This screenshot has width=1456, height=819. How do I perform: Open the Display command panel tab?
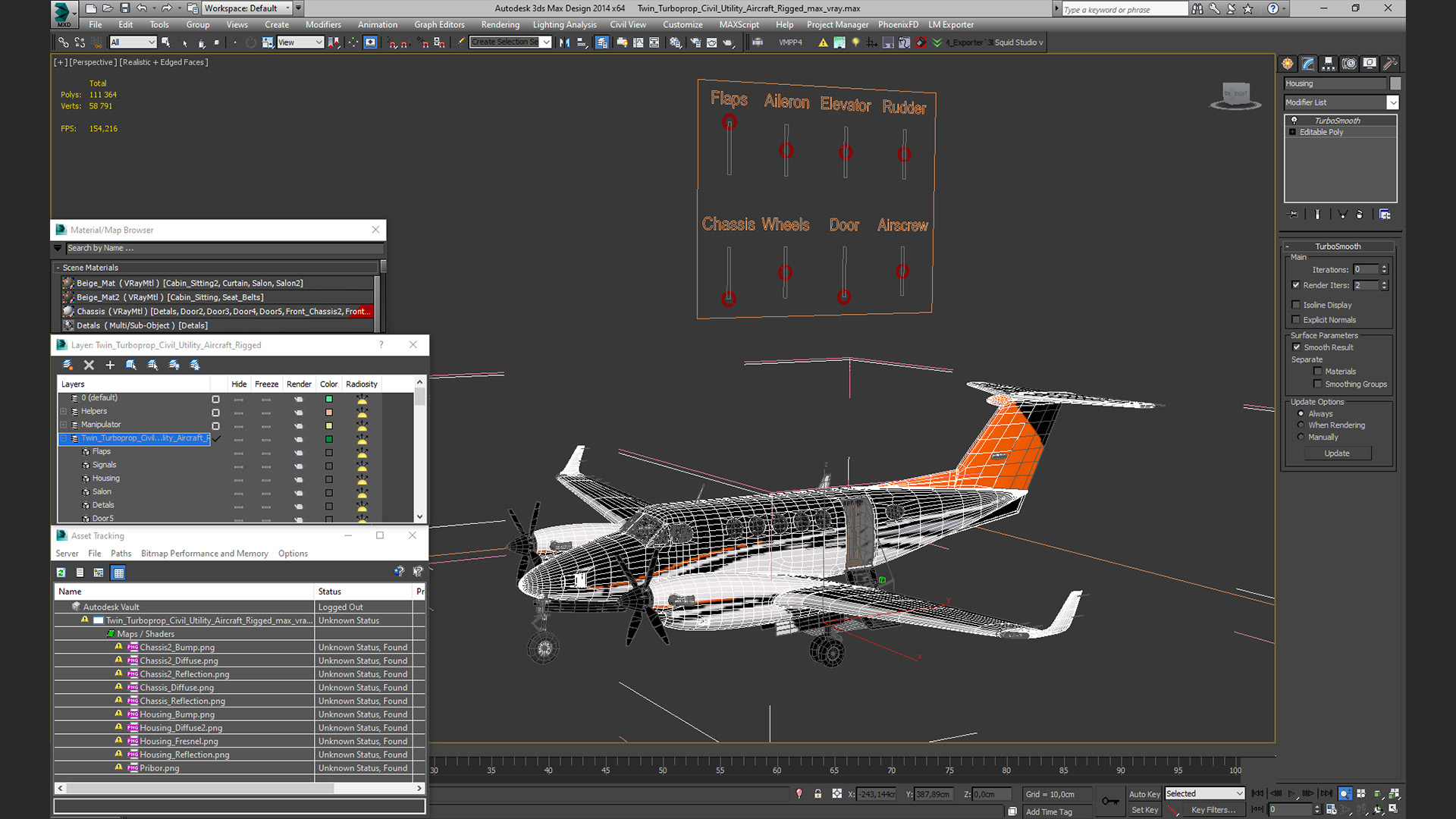tap(1370, 64)
